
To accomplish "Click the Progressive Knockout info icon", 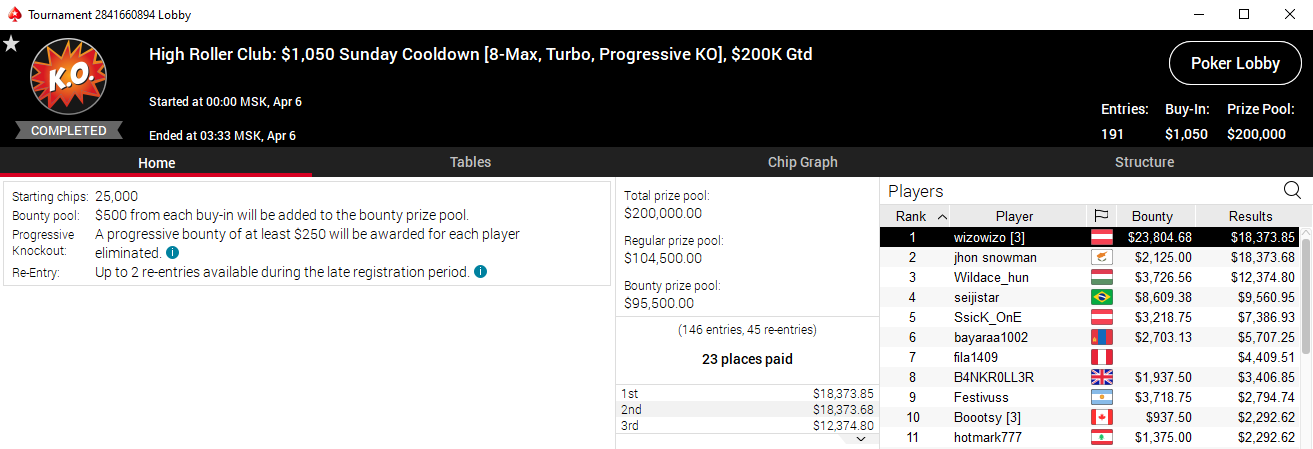I will (172, 253).
